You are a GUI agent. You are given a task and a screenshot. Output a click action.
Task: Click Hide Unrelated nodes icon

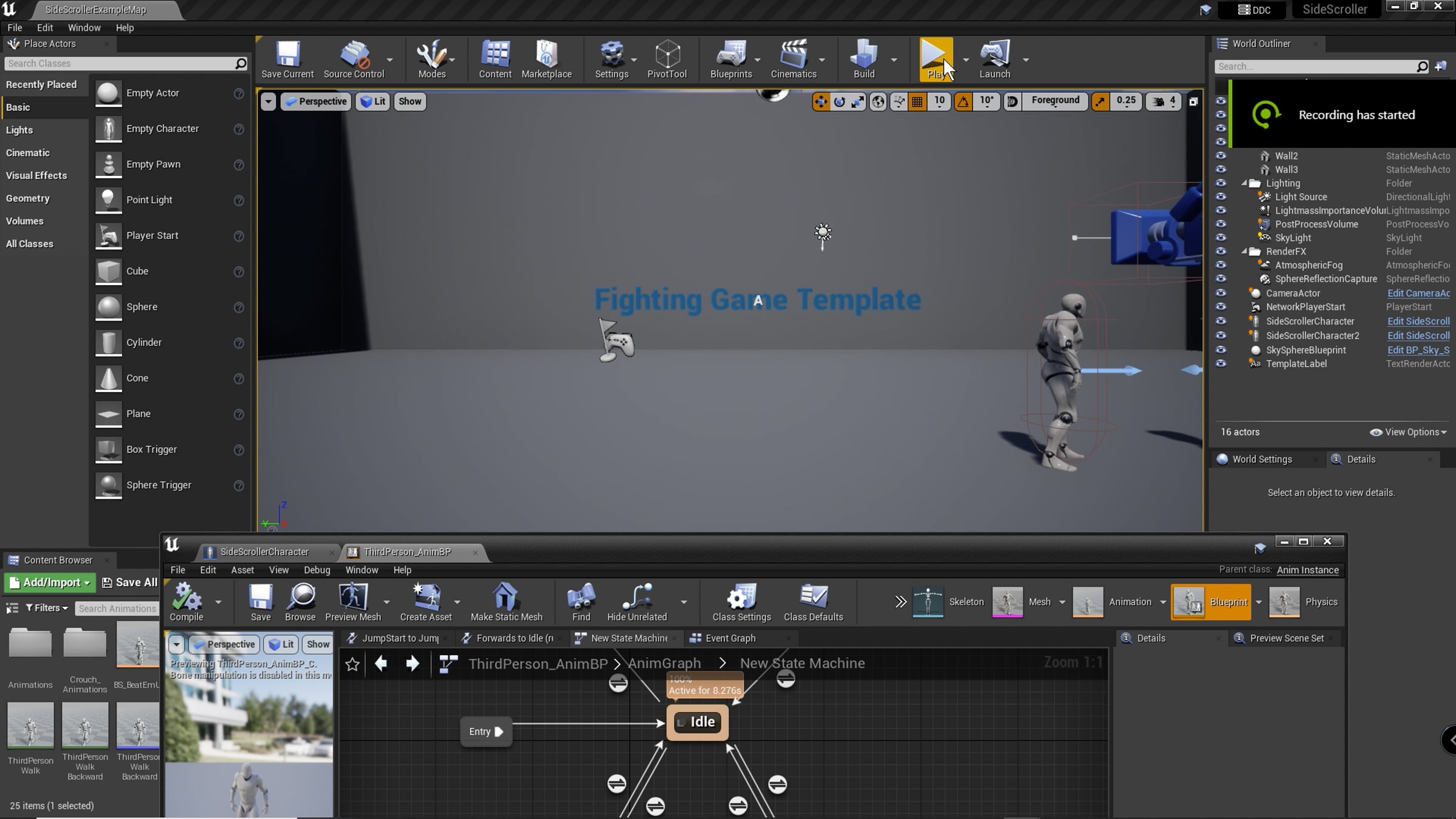637,602
